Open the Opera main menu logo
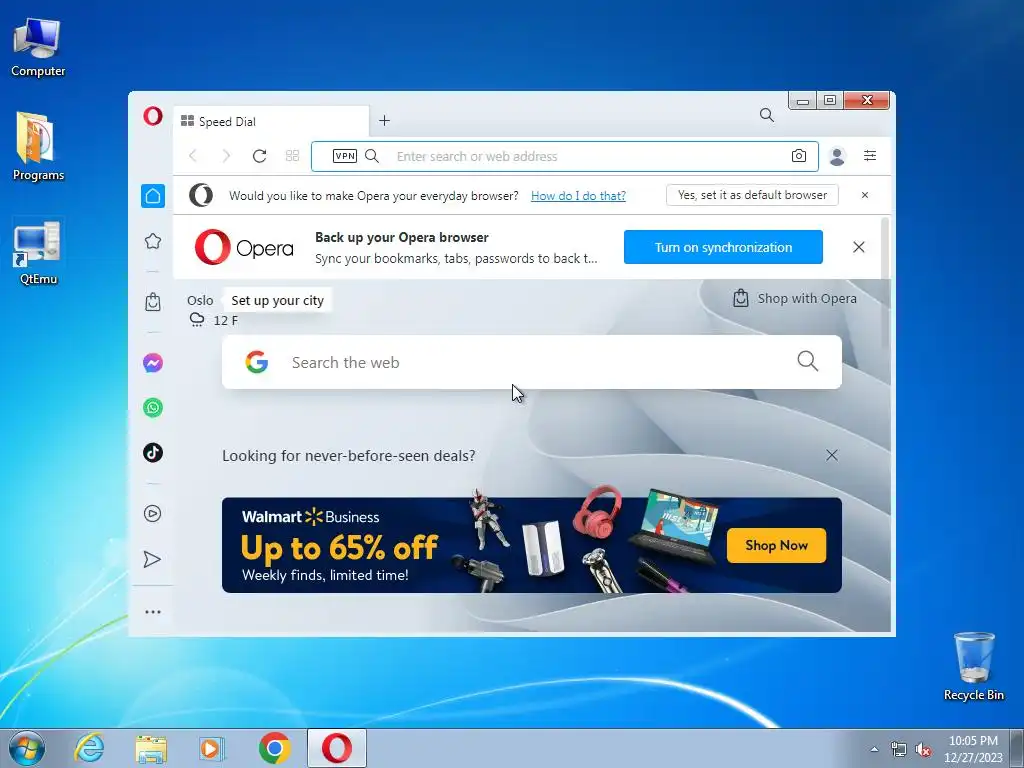The height and width of the screenshot is (768, 1024). point(153,116)
